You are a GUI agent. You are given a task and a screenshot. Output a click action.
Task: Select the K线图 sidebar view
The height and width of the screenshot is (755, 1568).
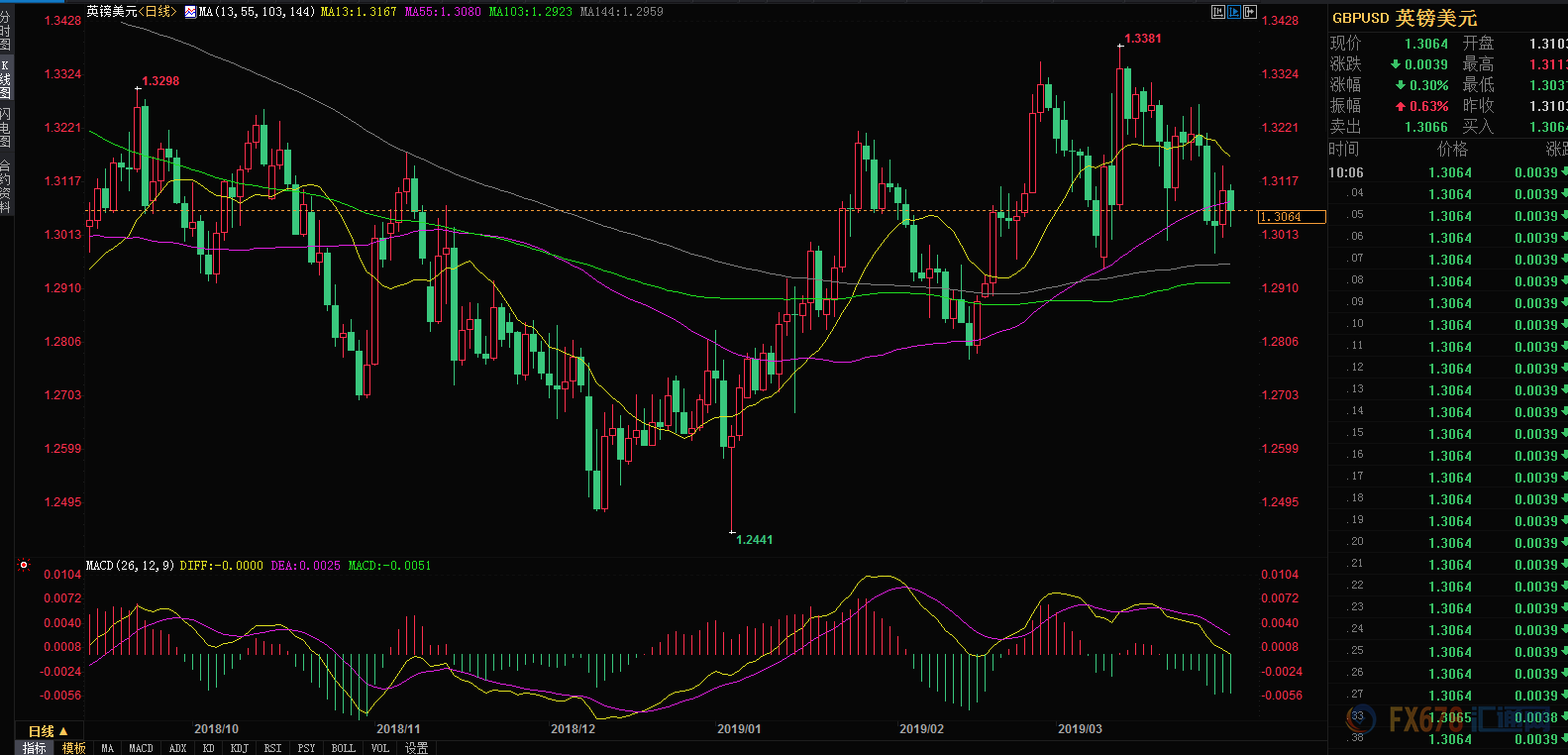[x=6, y=78]
